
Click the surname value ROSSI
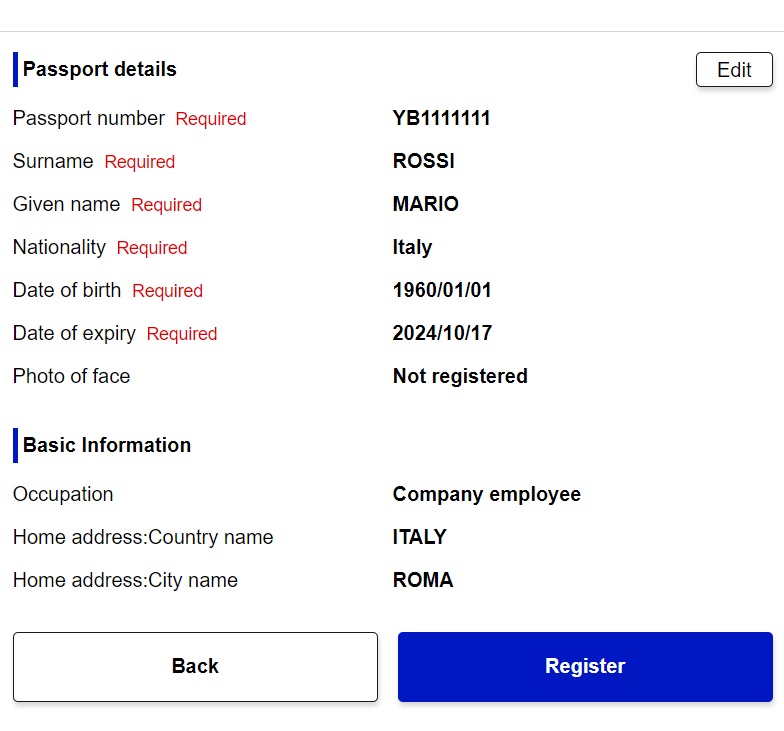423,162
